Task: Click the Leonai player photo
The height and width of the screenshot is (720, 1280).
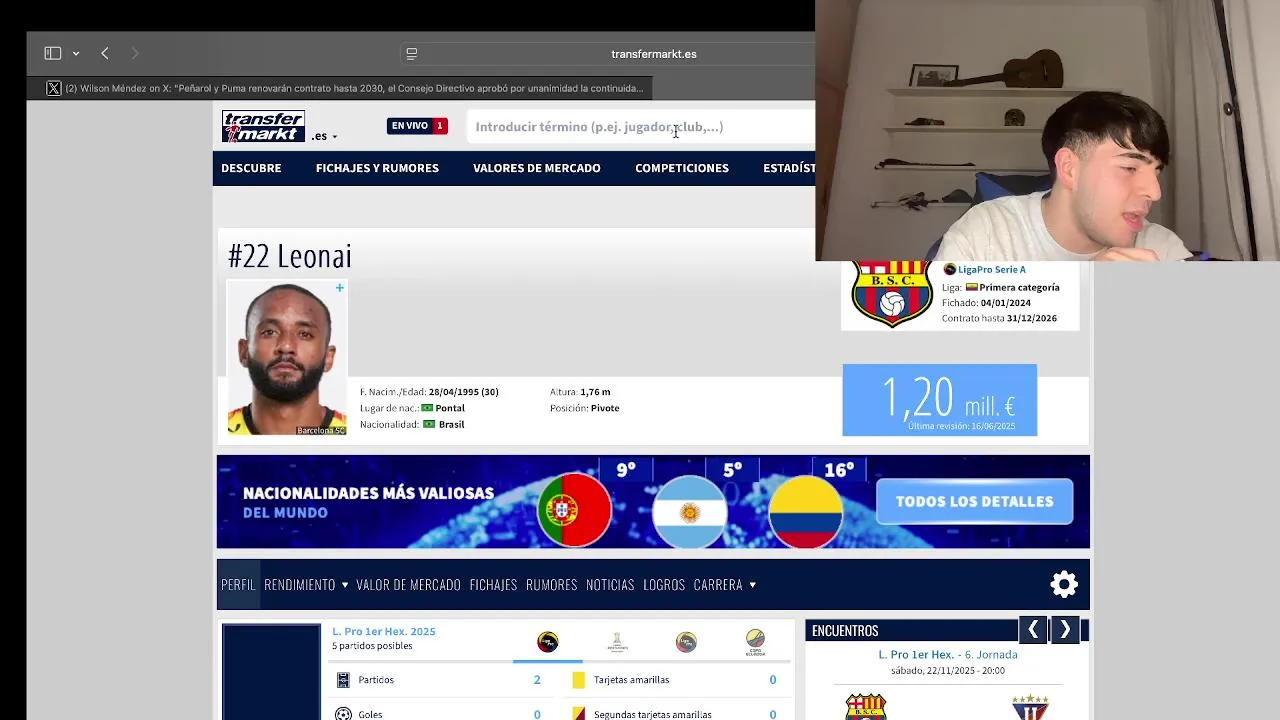Action: point(287,358)
